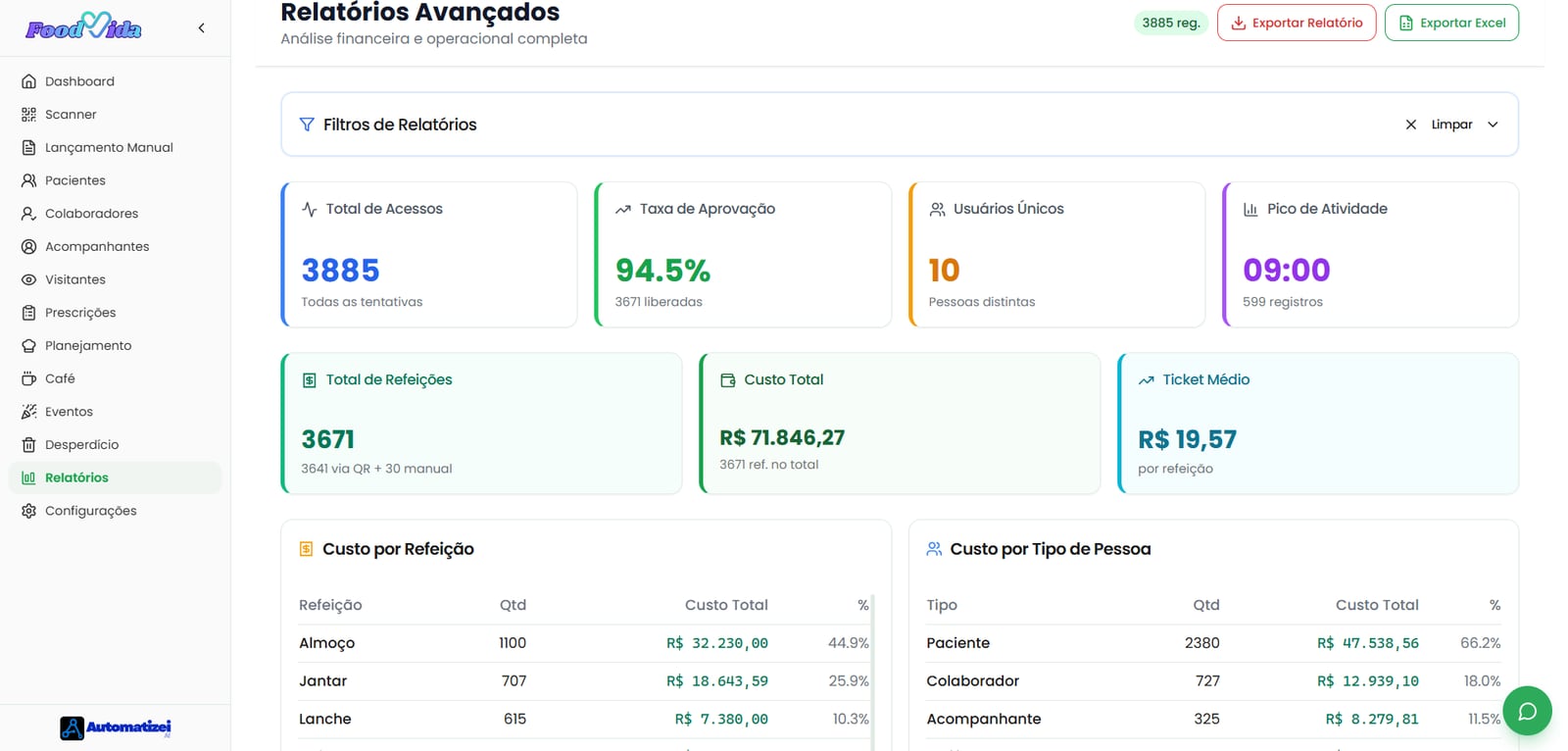Screen dimensions: 1568x751
Task: Click the Custo Total value R$ 71.846,27
Action: pos(782,437)
